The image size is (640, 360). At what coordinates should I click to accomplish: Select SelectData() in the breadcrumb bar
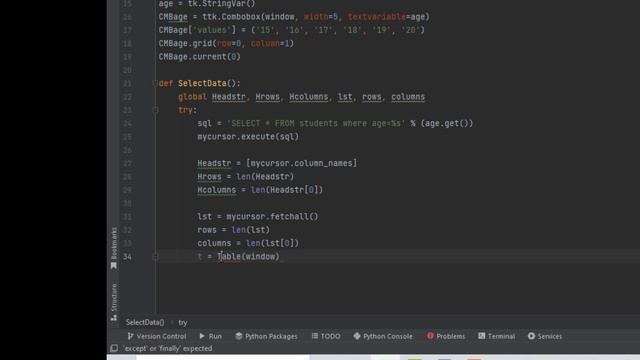pos(145,322)
